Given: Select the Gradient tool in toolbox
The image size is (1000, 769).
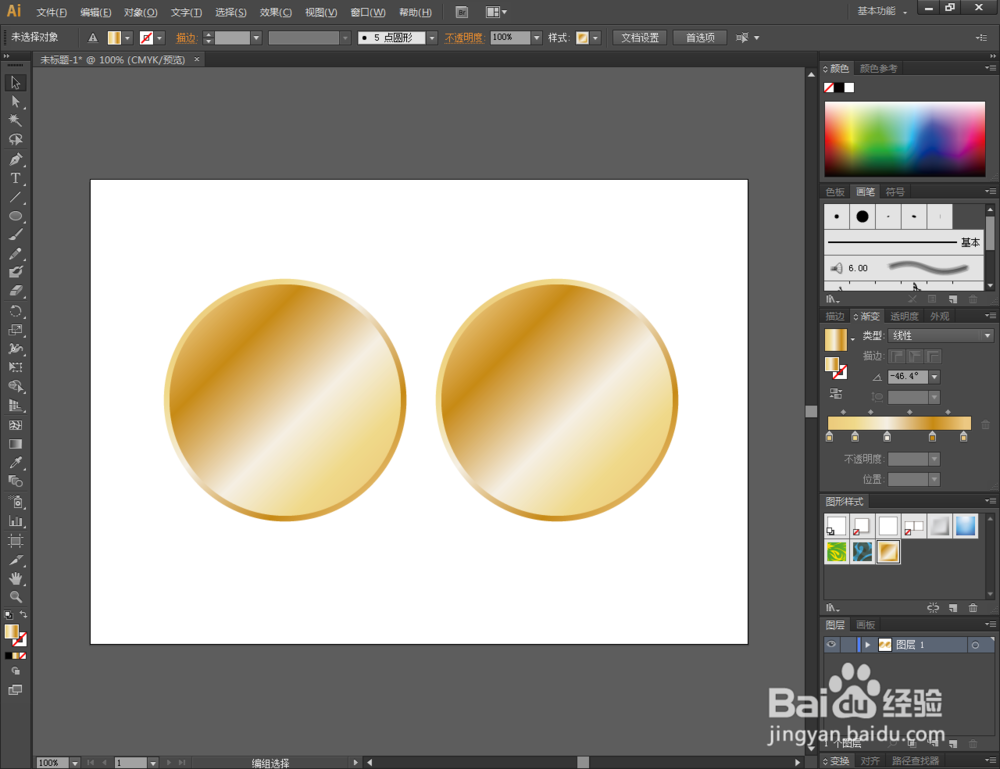Looking at the screenshot, I should pos(15,444).
